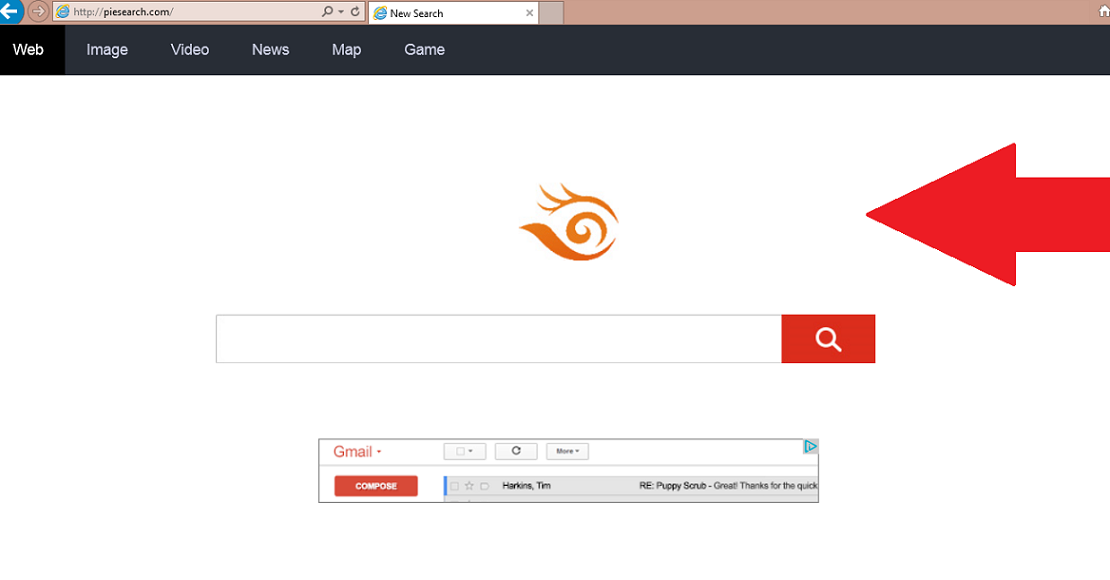This screenshot has height=580, width=1110.
Task: Click the red COMPOSE button in the ad
Action: [x=376, y=486]
